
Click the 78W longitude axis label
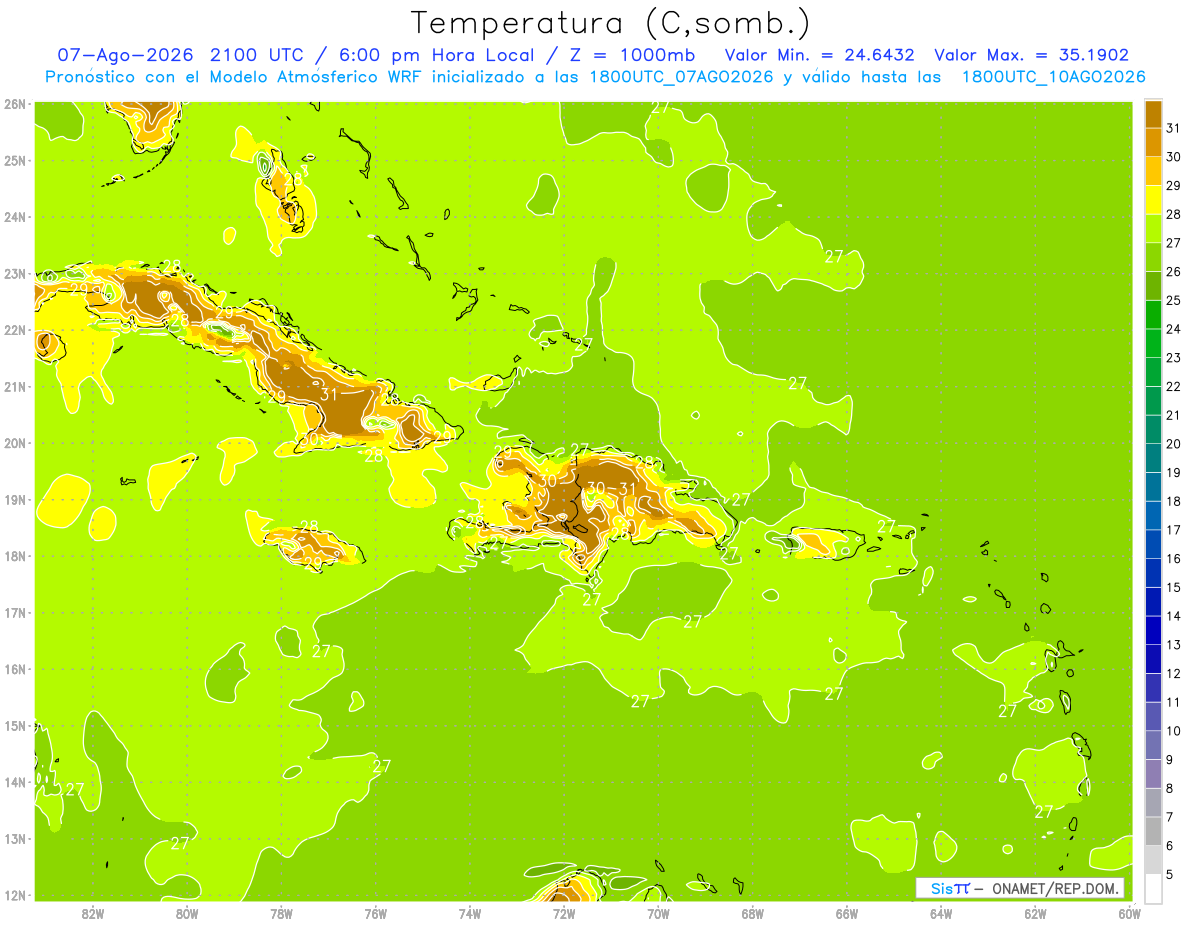click(281, 912)
